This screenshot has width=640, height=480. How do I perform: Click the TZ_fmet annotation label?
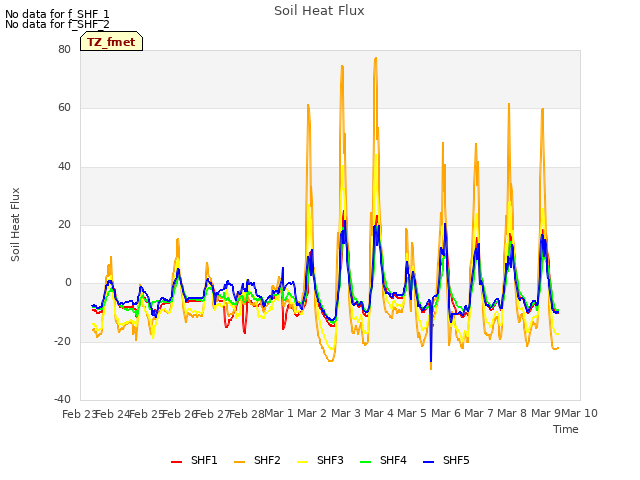[111, 42]
